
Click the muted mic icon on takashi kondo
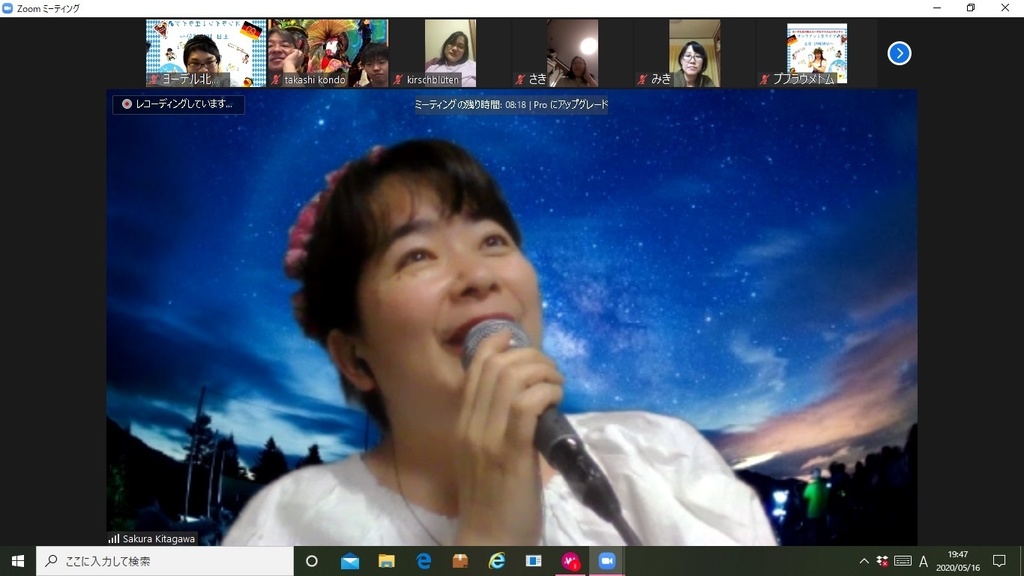276,80
